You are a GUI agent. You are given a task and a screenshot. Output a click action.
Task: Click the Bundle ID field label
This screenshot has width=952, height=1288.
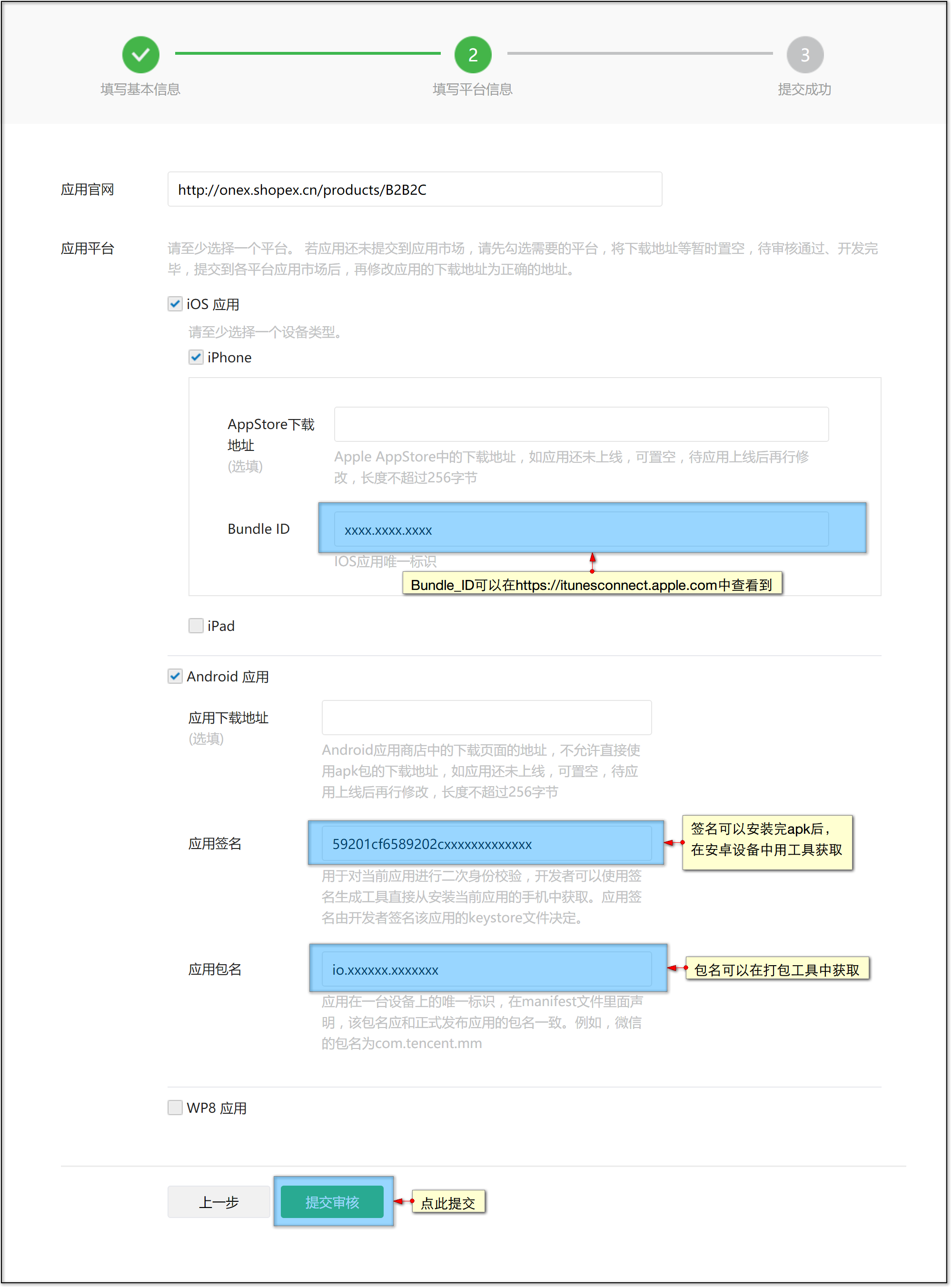(x=259, y=529)
